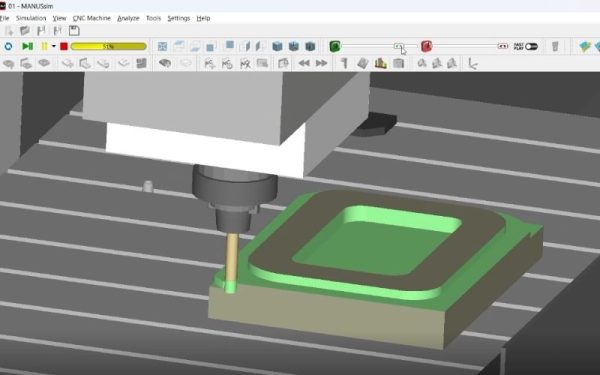Open the Settings menu
This screenshot has height=375, width=600.
coord(179,18)
